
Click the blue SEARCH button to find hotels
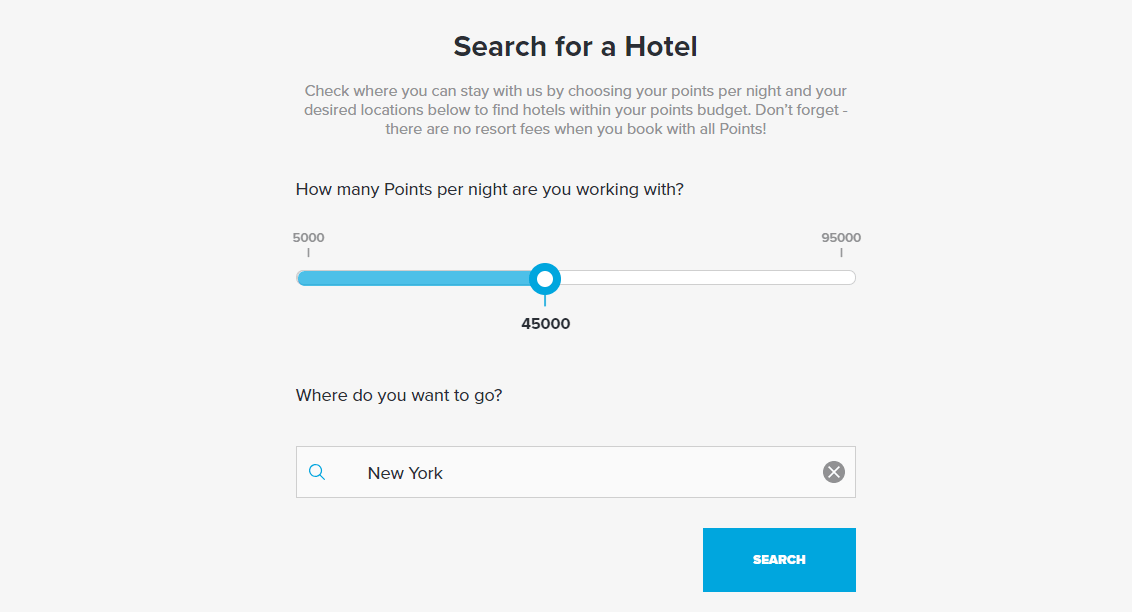click(x=779, y=559)
